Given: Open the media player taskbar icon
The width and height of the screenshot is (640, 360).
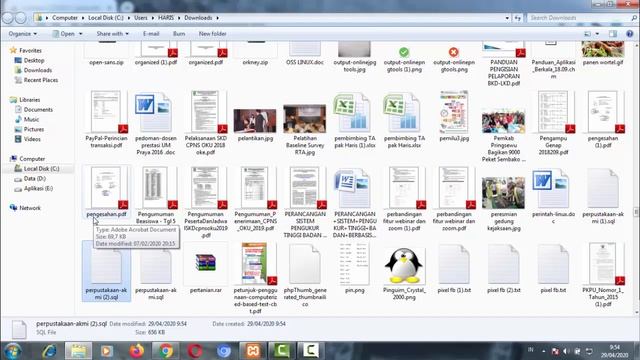Looking at the screenshot, I should pos(107,351).
